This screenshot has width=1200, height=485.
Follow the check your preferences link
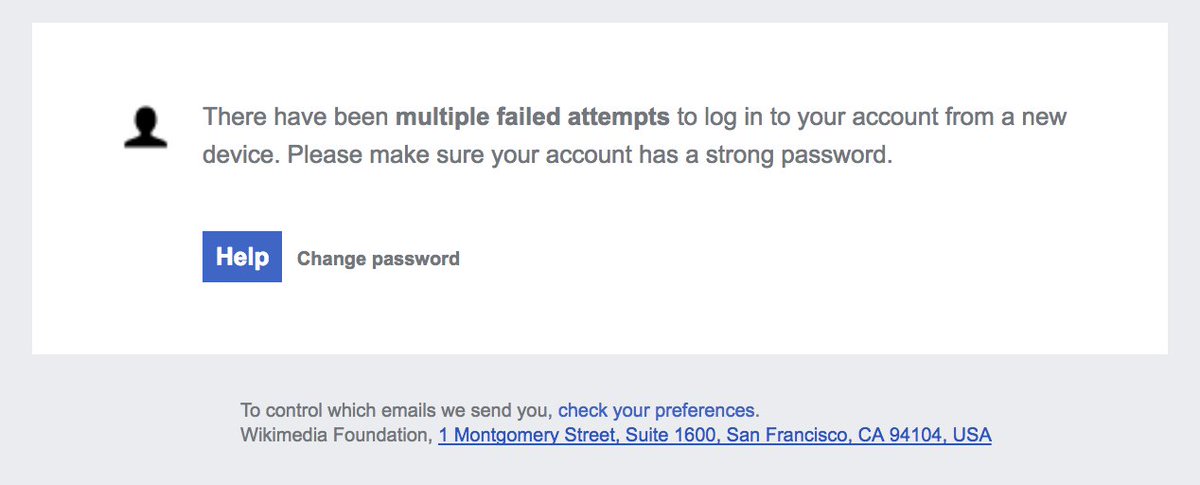(657, 410)
